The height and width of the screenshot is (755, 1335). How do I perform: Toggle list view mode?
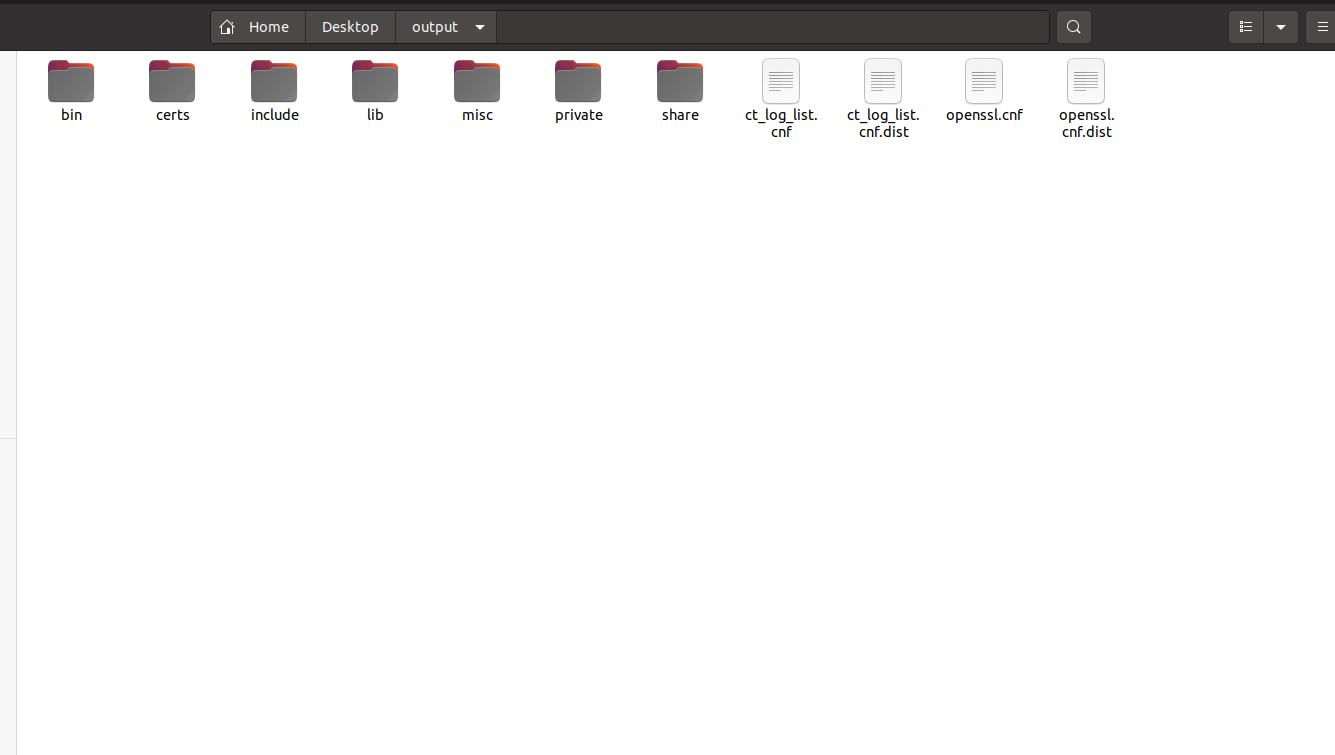tap(1246, 27)
